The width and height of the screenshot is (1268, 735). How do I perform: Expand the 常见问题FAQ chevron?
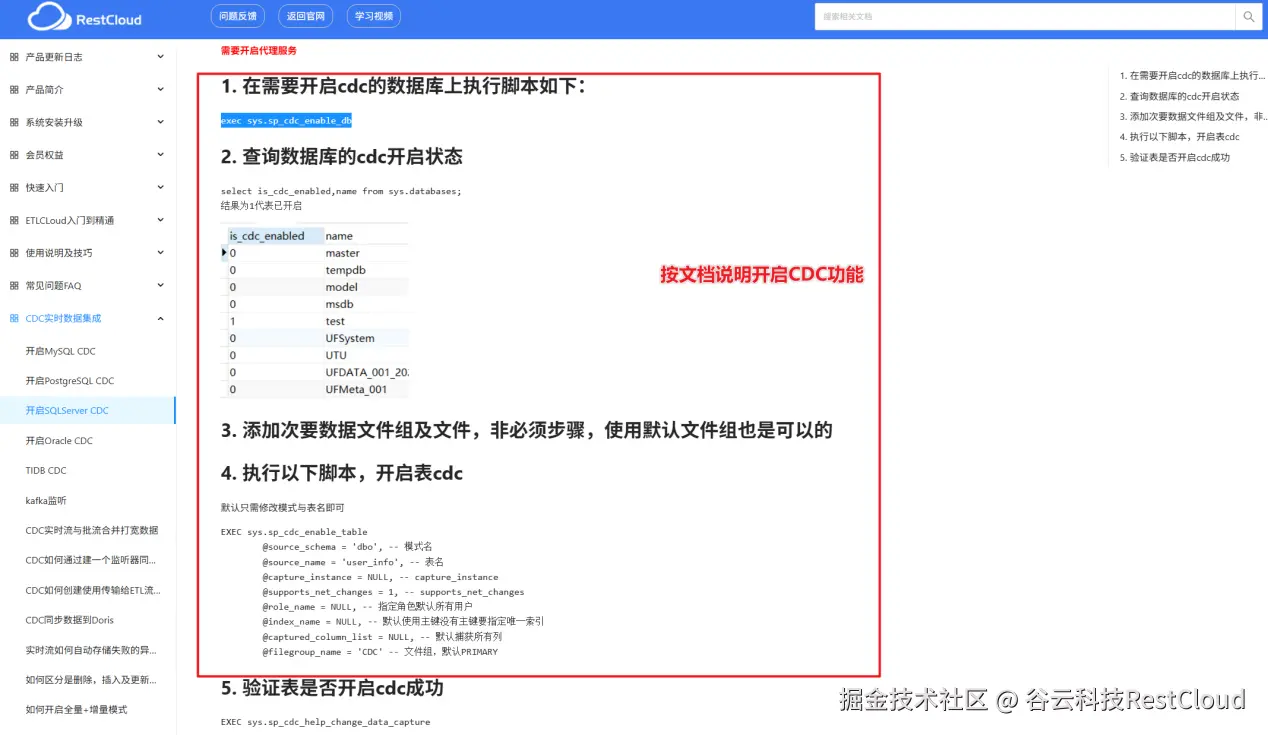160,285
